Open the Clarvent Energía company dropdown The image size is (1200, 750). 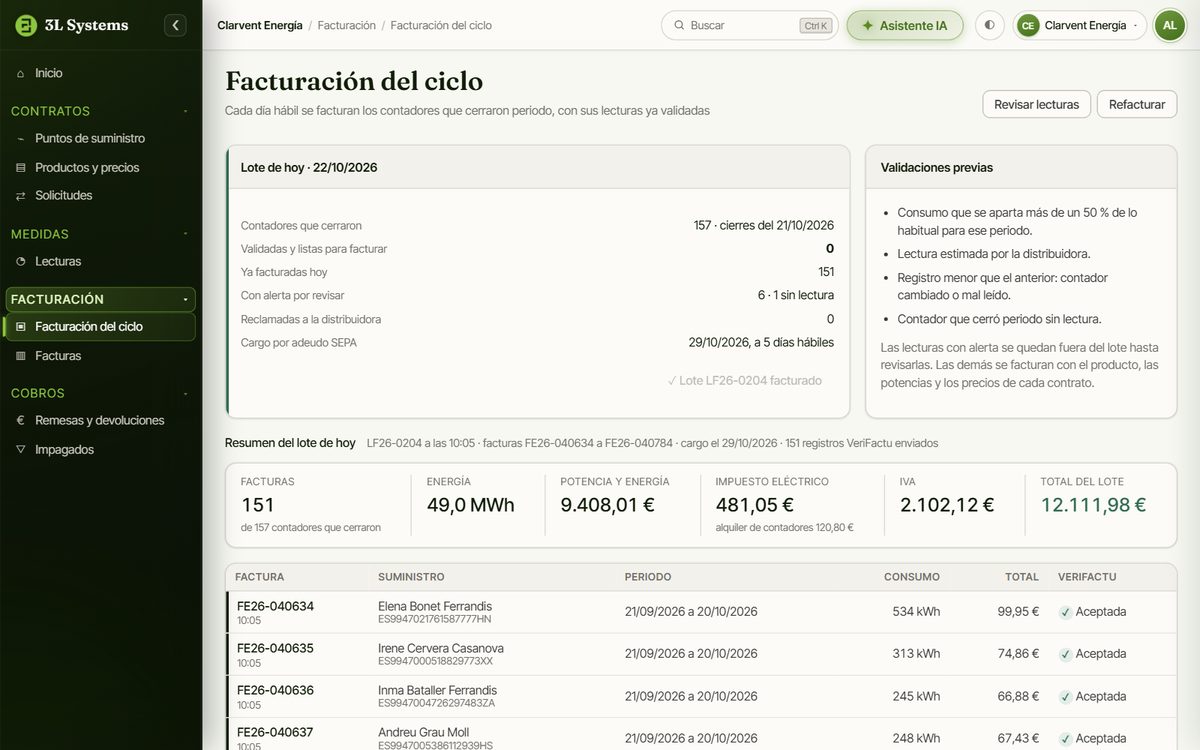(1080, 25)
